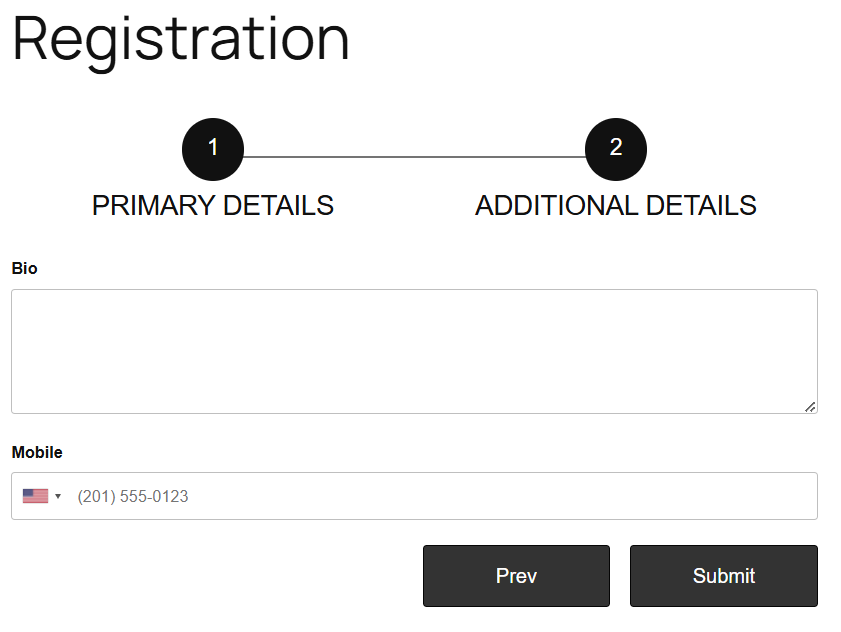This screenshot has height=632, width=841.
Task: Open the country code dropdown arrow
Action: click(58, 497)
